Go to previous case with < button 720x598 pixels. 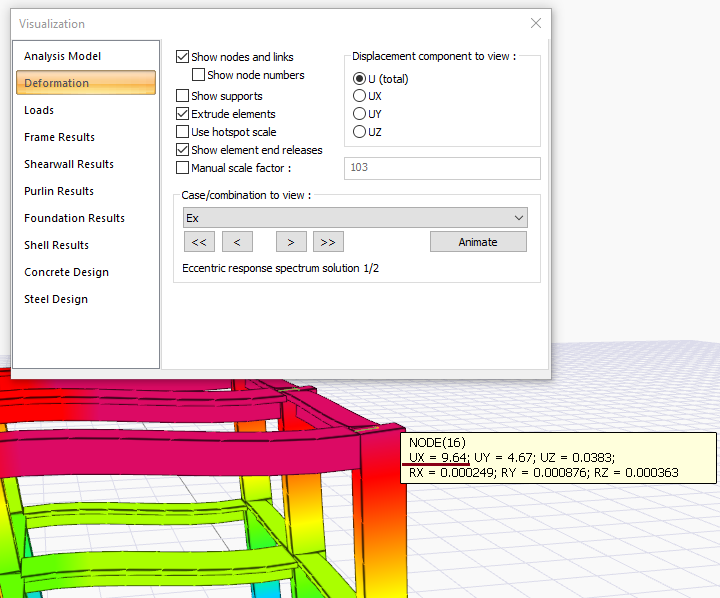(x=237, y=242)
